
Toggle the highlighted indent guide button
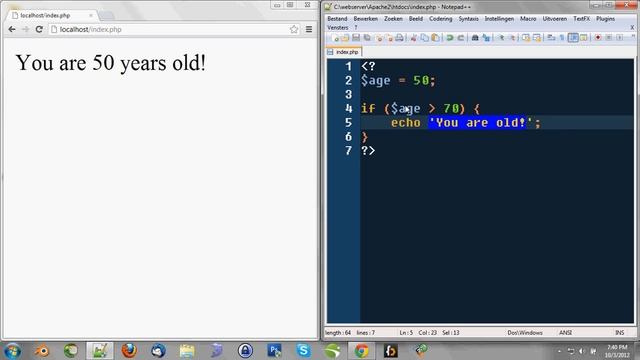click(573, 38)
